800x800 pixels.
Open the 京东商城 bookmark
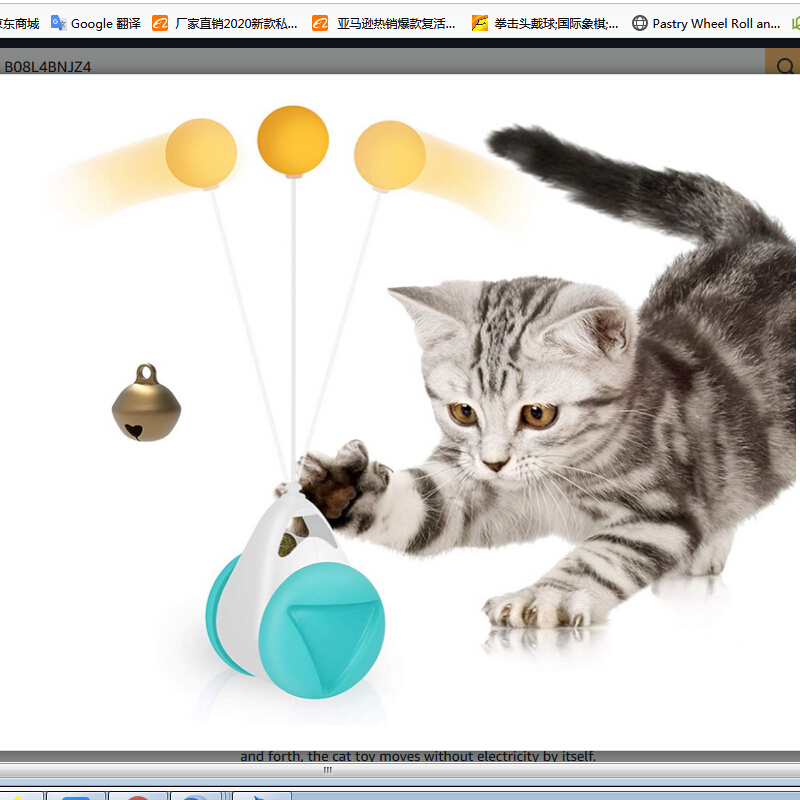pos(19,23)
